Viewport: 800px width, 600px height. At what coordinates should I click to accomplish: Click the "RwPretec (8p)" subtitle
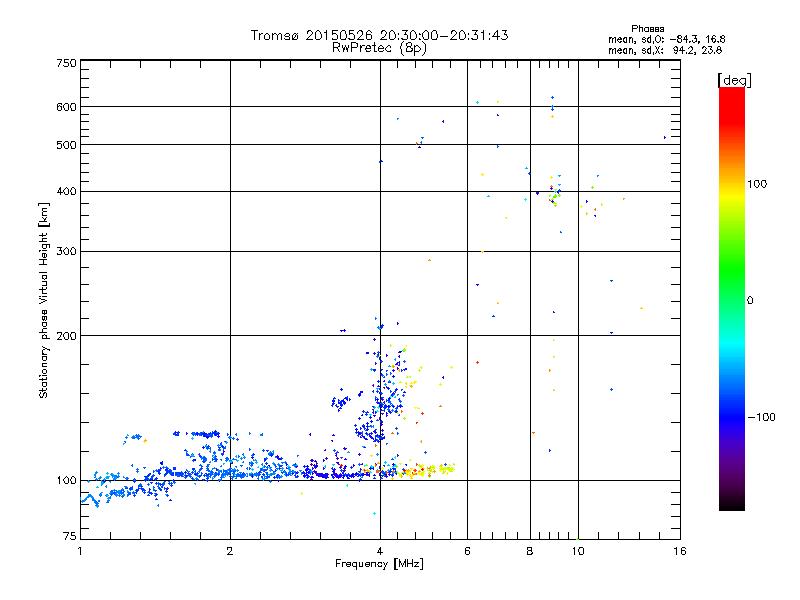pyautogui.click(x=379, y=48)
